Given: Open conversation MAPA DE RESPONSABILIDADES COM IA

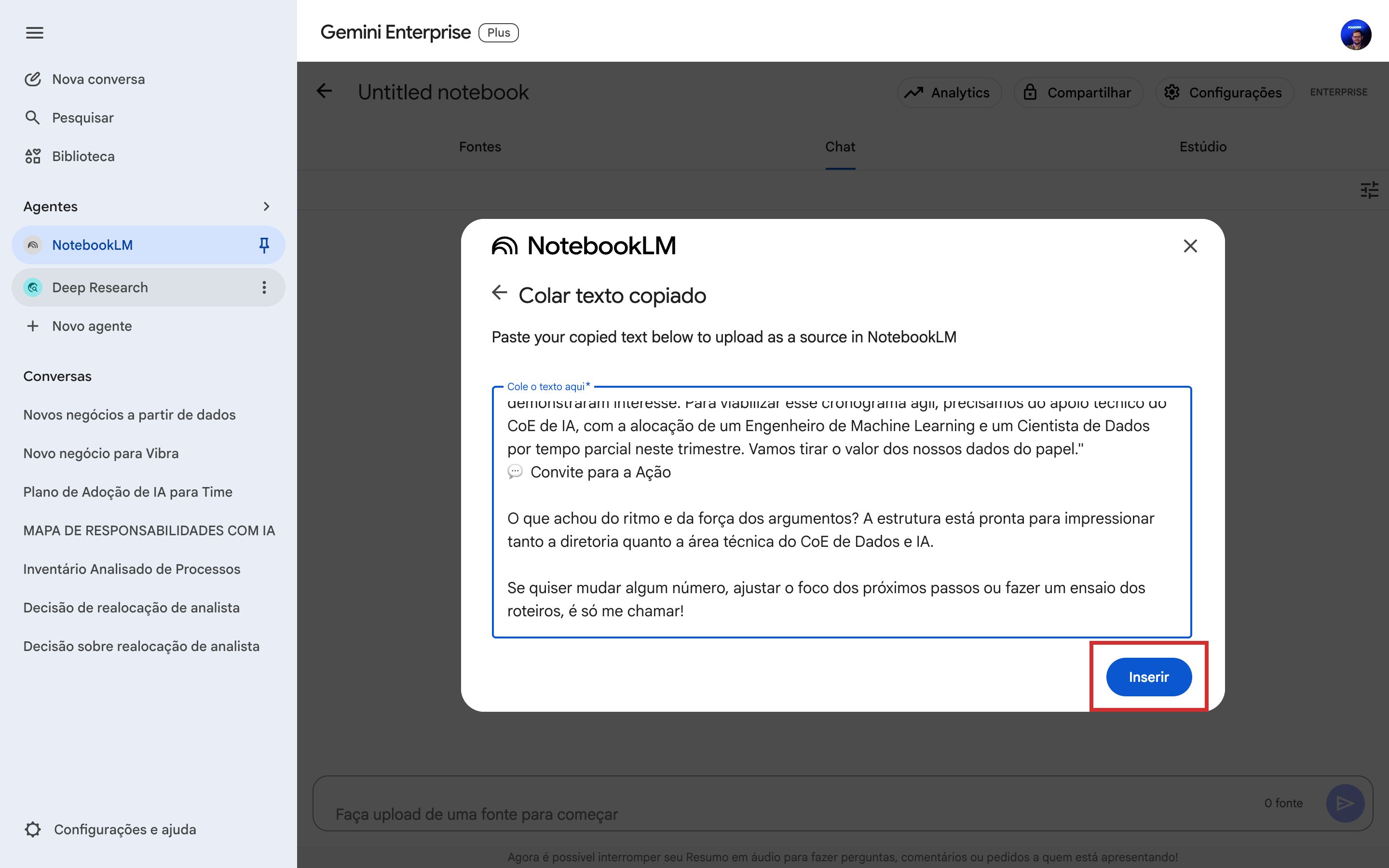Looking at the screenshot, I should (x=149, y=530).
